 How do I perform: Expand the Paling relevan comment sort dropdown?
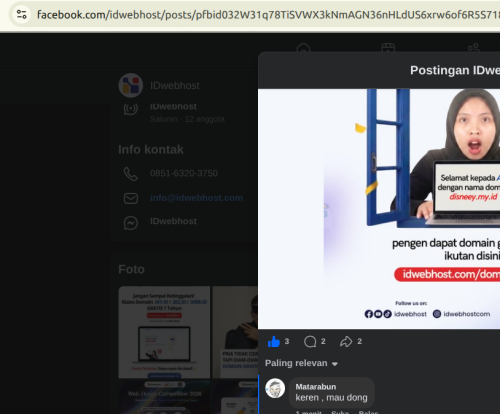301,363
